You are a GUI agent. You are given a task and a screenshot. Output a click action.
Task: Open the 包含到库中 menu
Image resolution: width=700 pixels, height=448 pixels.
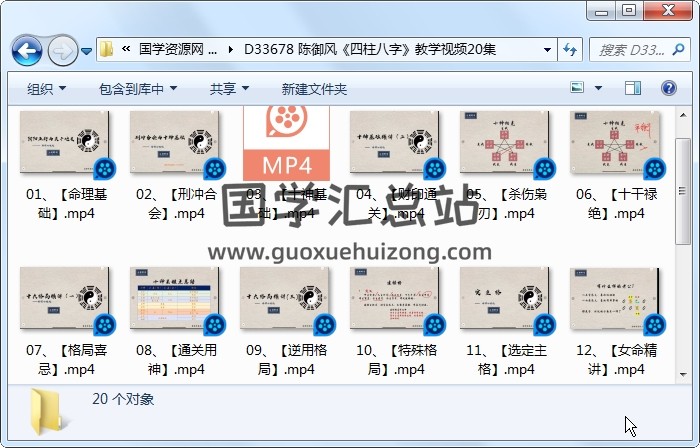[138, 89]
